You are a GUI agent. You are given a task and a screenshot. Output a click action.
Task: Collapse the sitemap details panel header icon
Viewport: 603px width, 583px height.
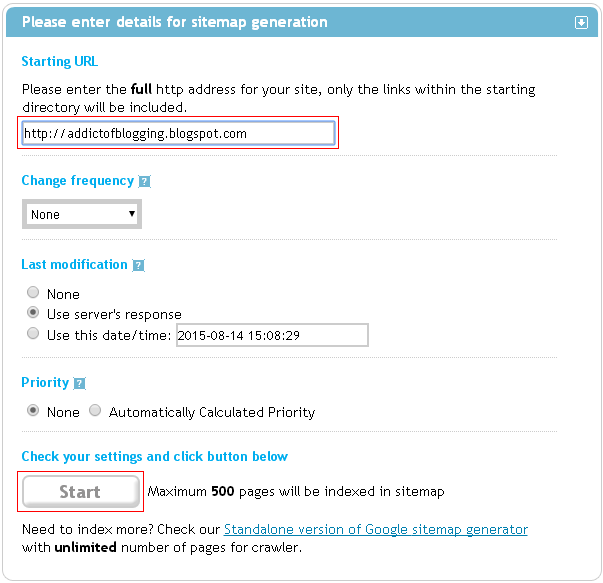[581, 22]
